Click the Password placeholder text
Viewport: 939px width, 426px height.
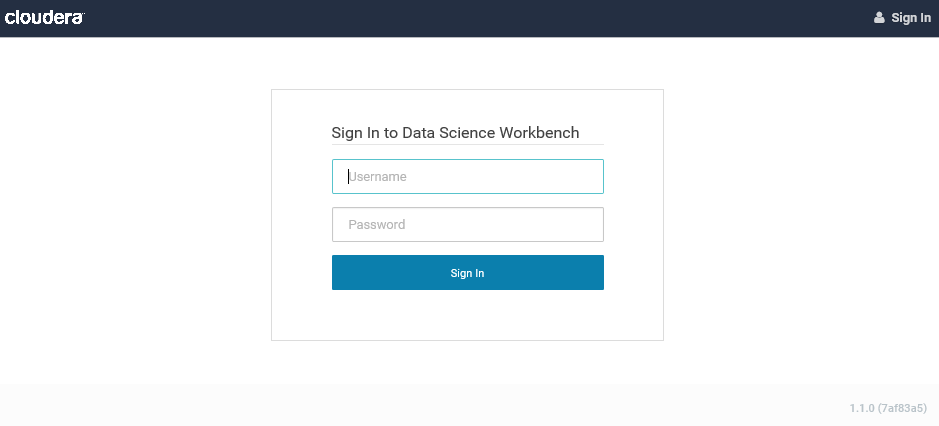point(377,225)
